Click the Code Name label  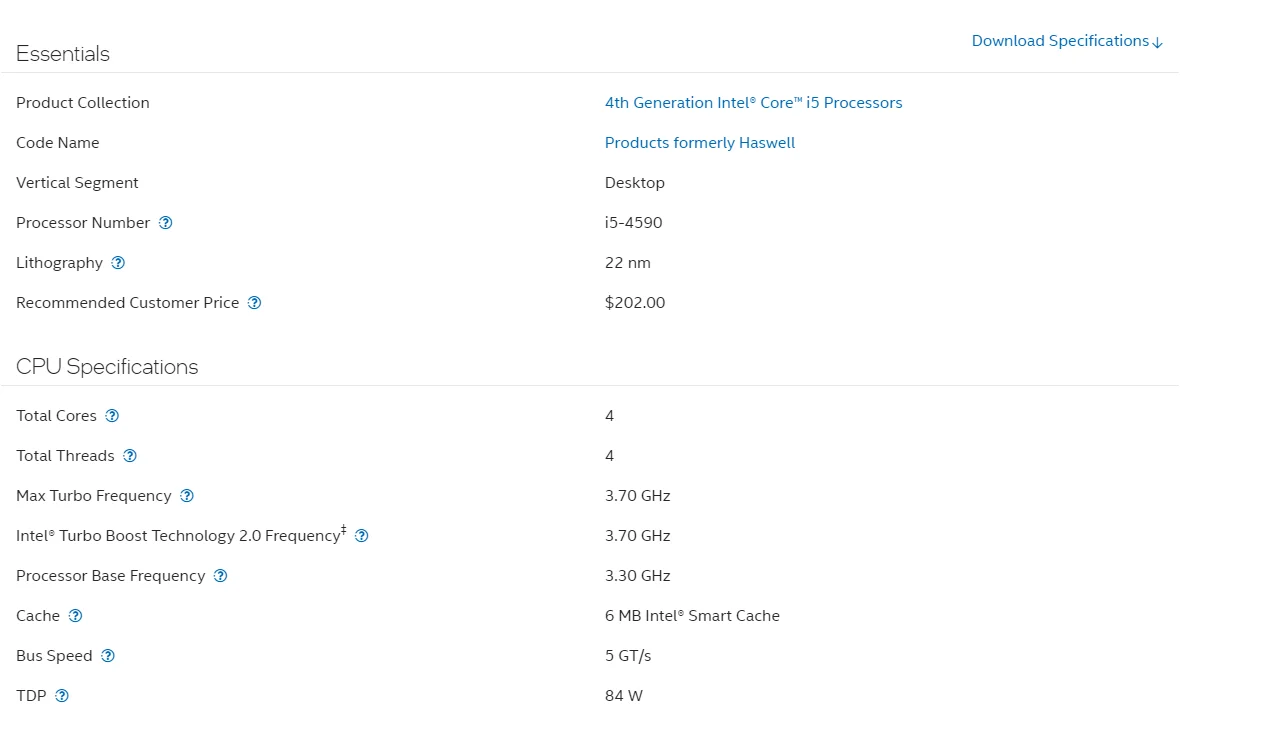(58, 143)
